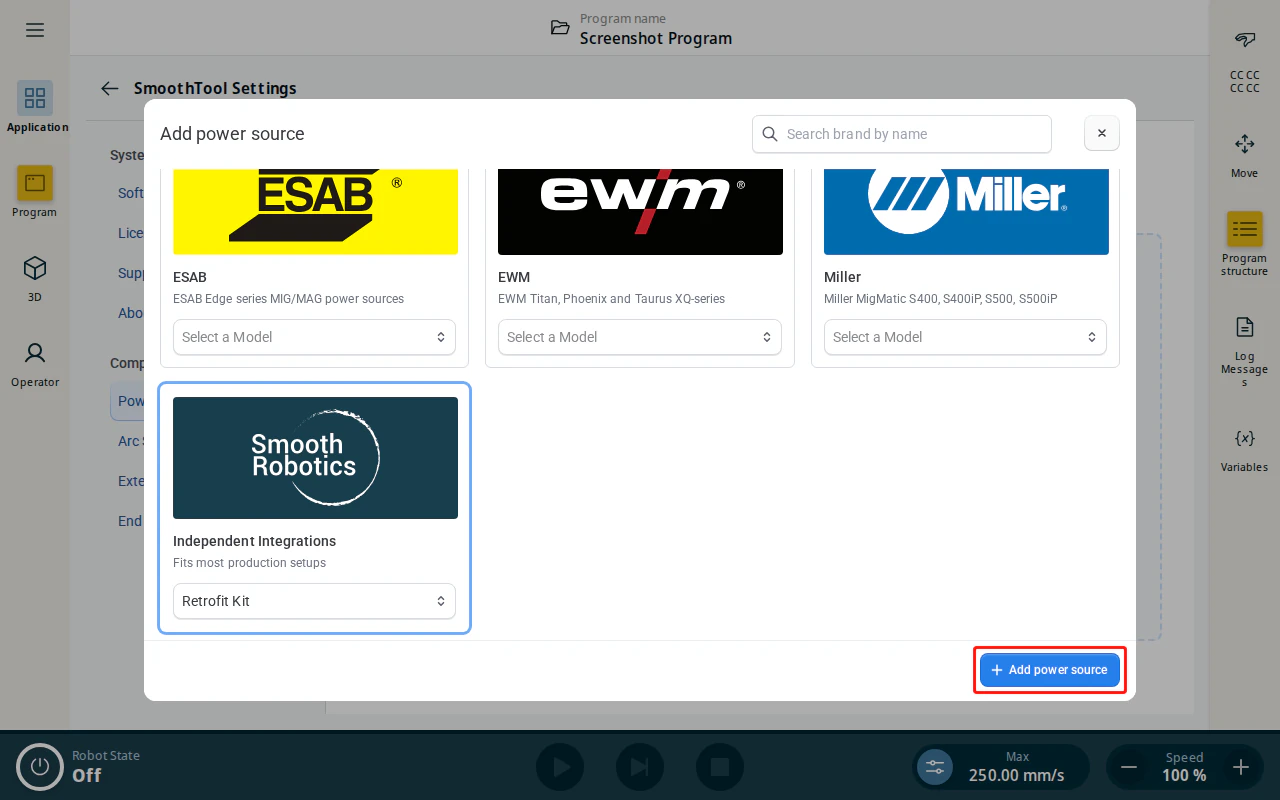Open the hamburger menu icon
This screenshot has width=1280, height=800.
[x=35, y=30]
